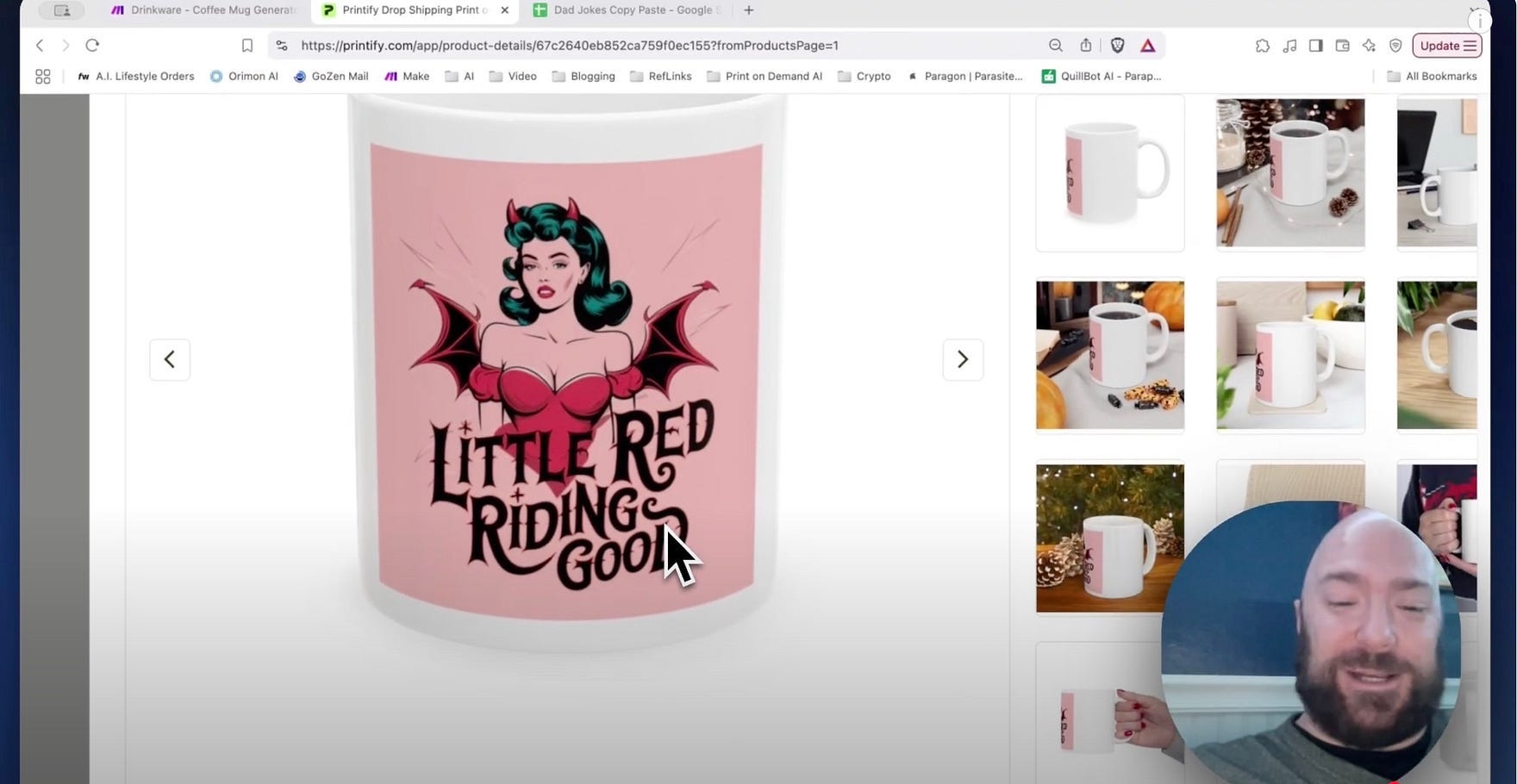Select mug with pinecones and cinnamon thumbnail
Image resolution: width=1517 pixels, height=784 pixels.
[1290, 172]
